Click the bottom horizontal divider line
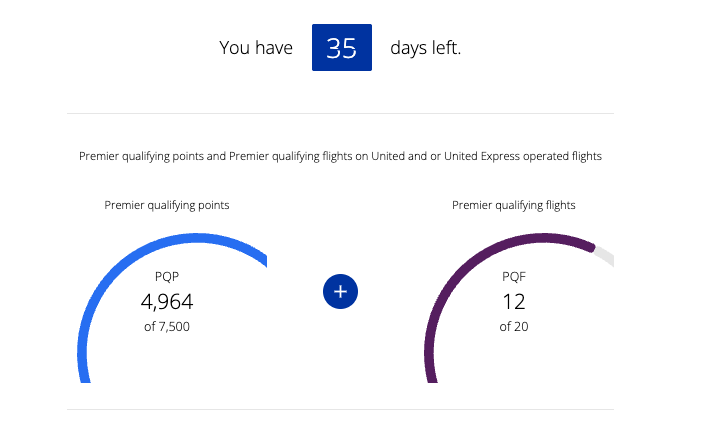 (x=340, y=409)
